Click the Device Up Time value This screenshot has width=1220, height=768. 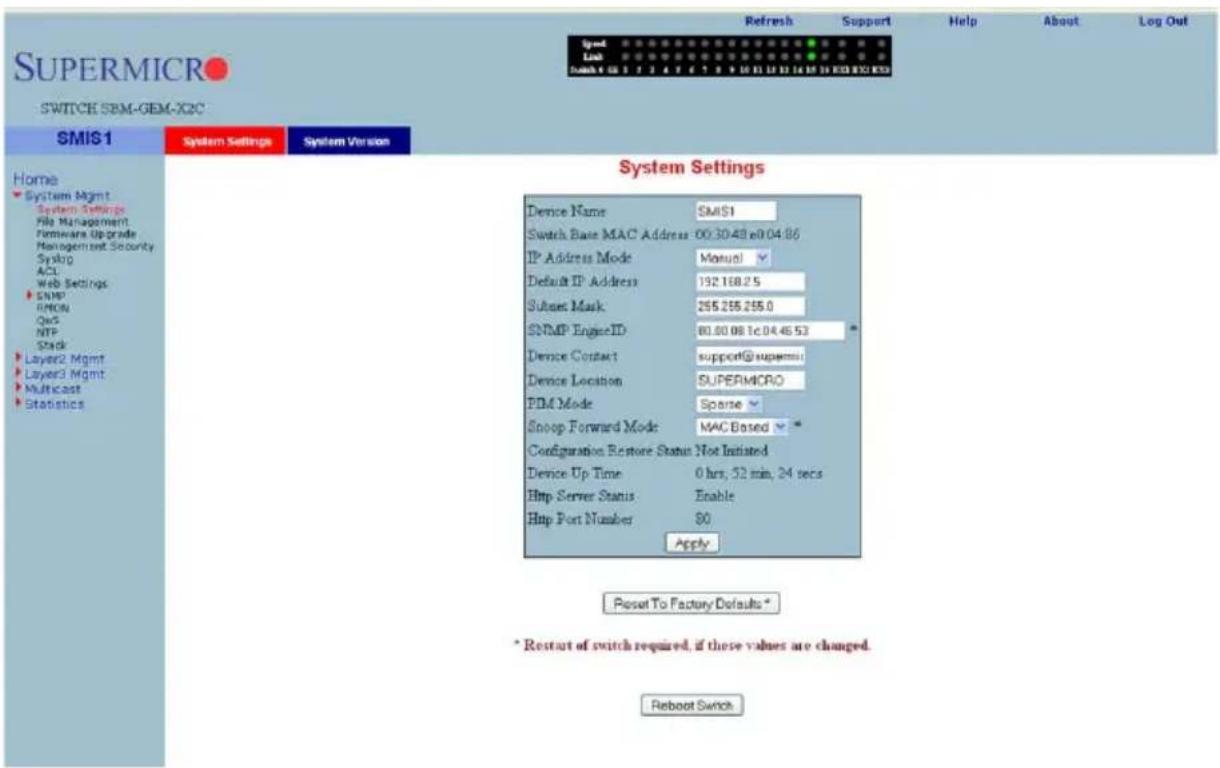click(759, 472)
